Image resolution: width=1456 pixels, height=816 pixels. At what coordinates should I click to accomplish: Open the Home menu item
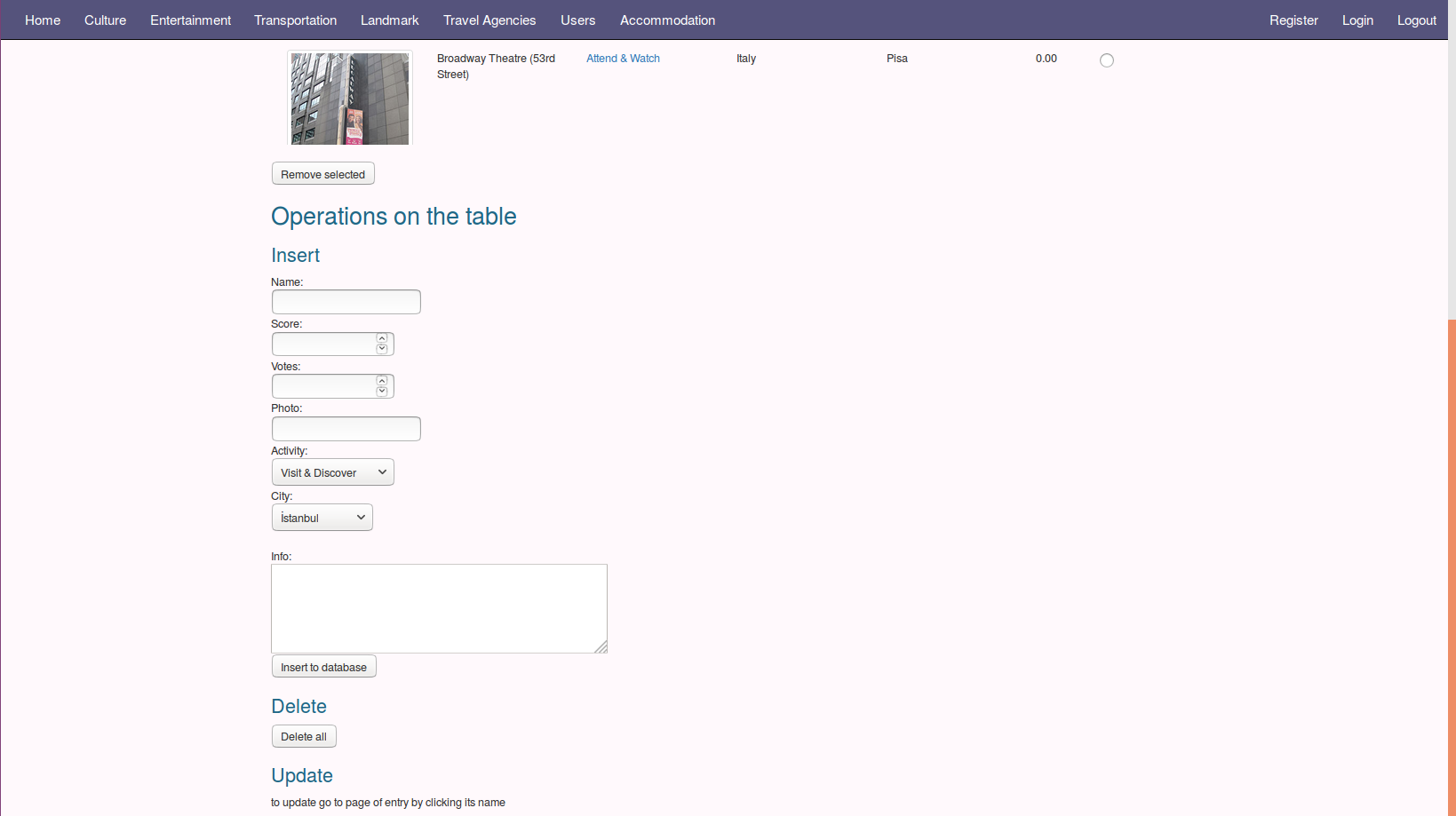coord(43,20)
